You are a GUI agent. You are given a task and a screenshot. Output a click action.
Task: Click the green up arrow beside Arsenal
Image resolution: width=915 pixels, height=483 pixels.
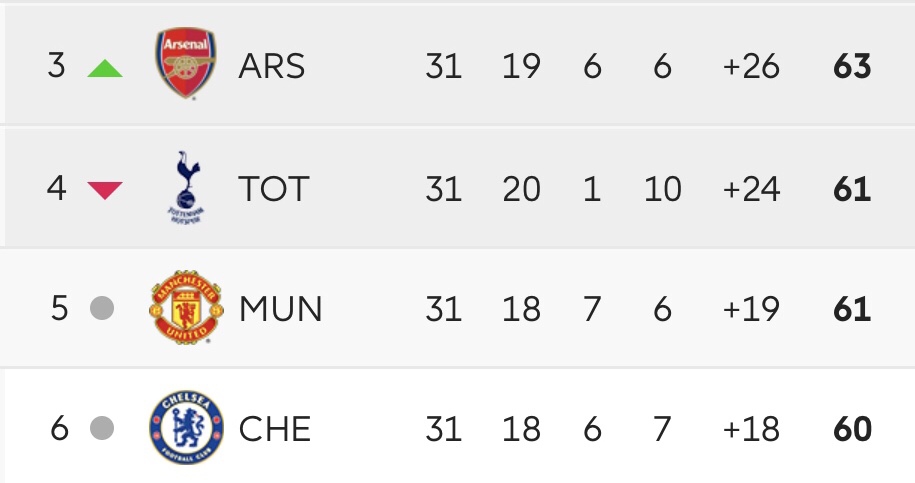pyautogui.click(x=105, y=68)
